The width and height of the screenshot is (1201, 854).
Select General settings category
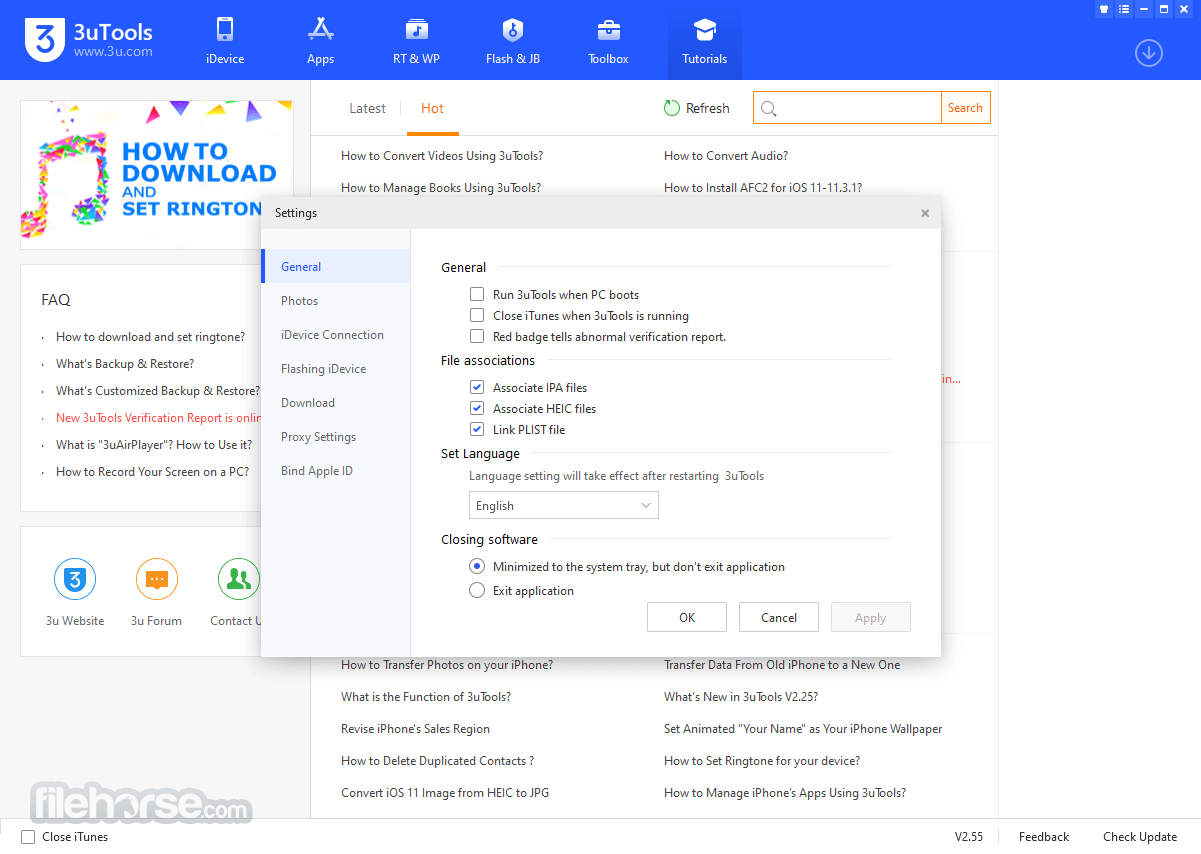point(336,267)
